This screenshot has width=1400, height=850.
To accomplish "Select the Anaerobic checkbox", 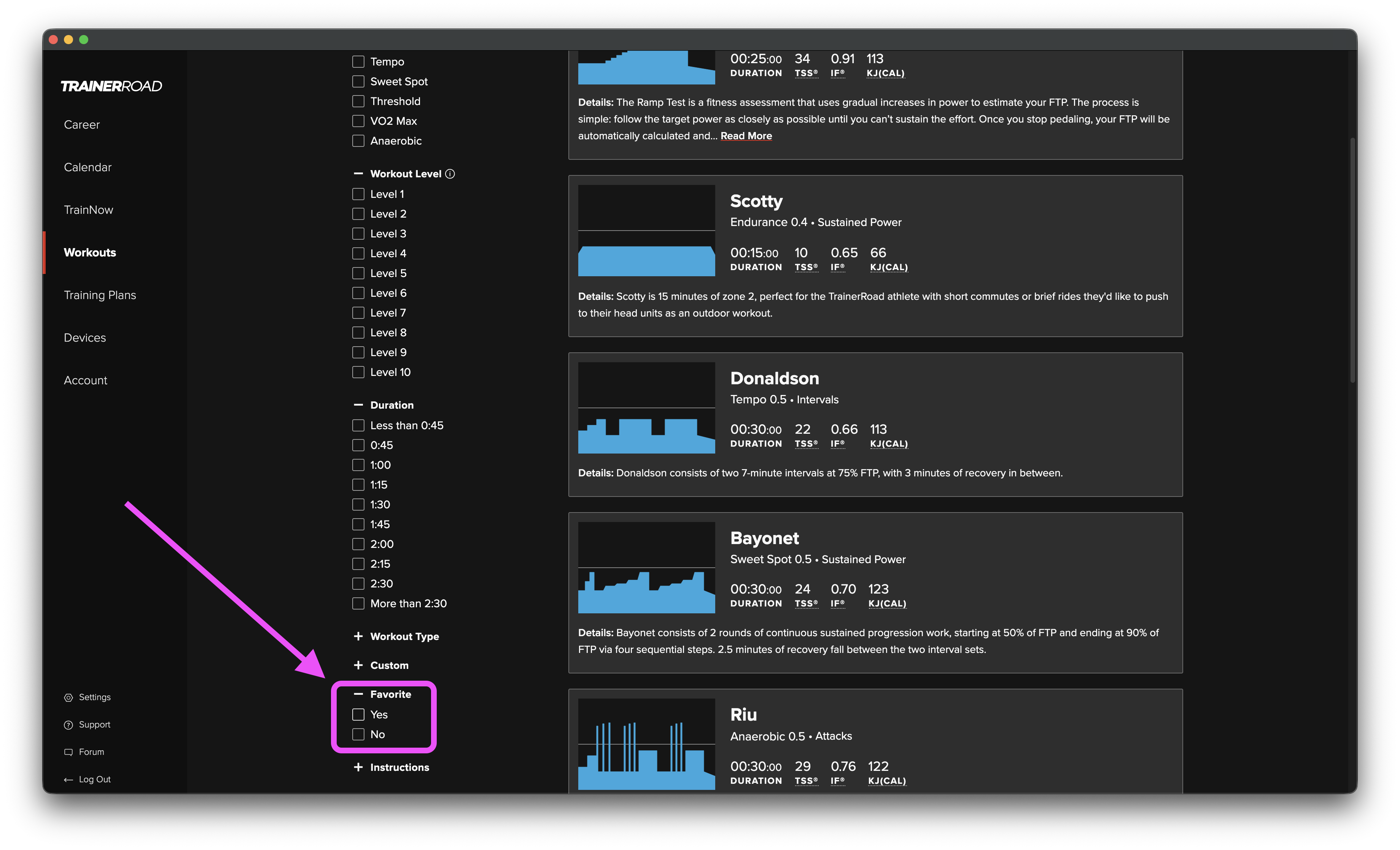I will click(x=358, y=141).
